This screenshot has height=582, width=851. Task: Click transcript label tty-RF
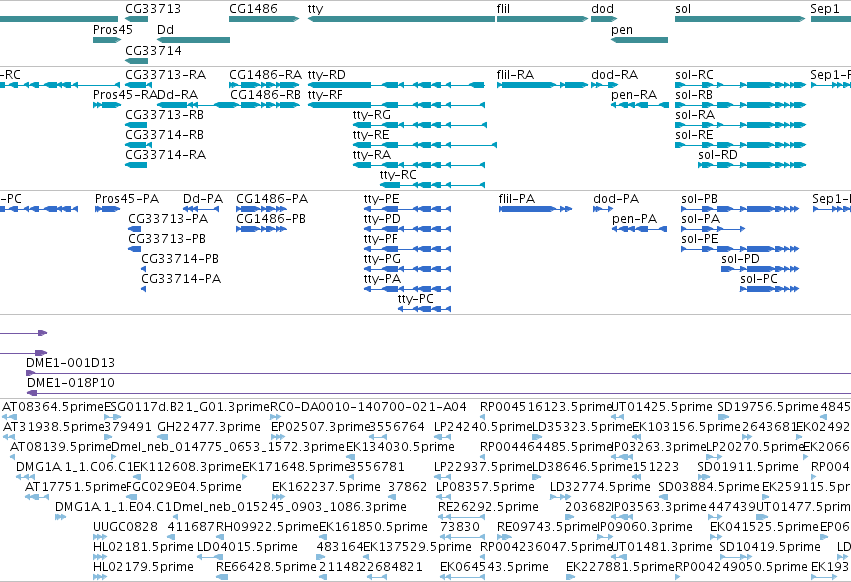click(325, 94)
